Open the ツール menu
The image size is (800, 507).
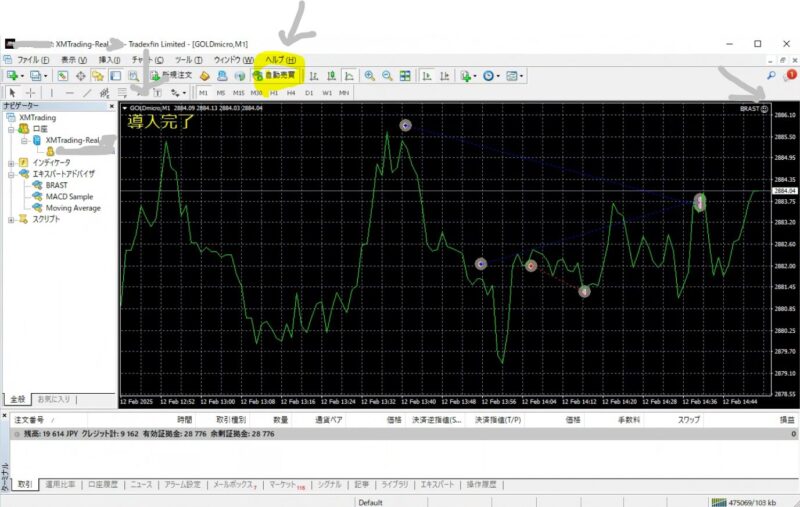(x=188, y=60)
